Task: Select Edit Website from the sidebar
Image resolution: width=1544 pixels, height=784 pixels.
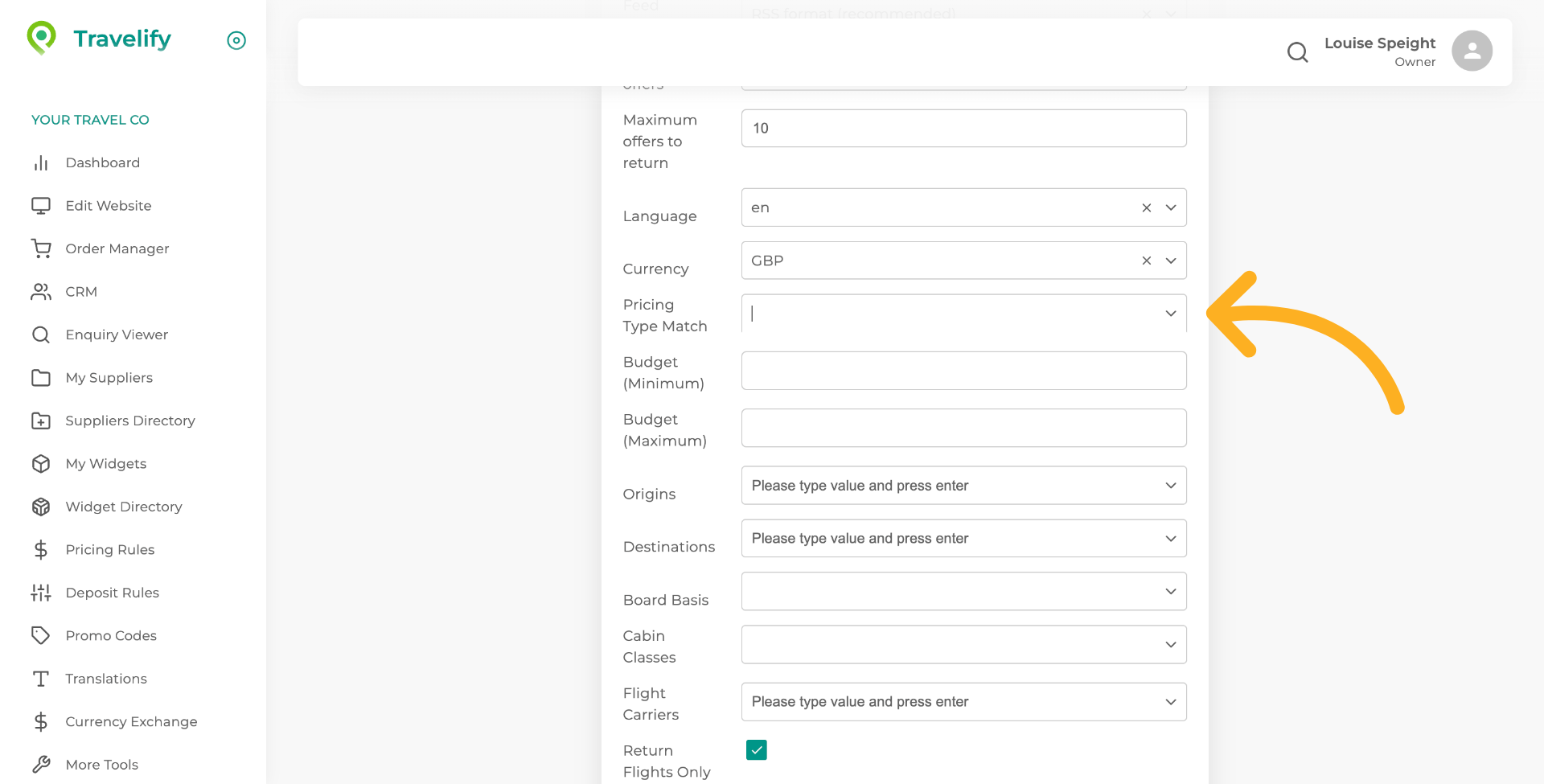Action: click(x=107, y=205)
